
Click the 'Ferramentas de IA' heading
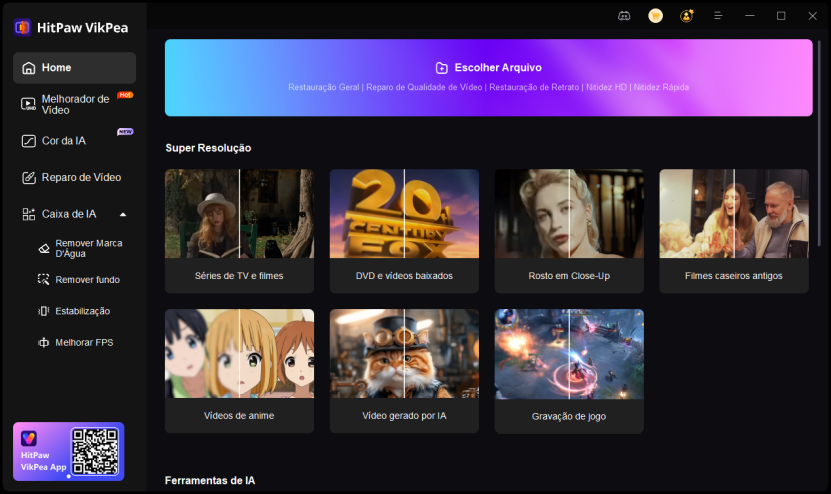point(210,480)
